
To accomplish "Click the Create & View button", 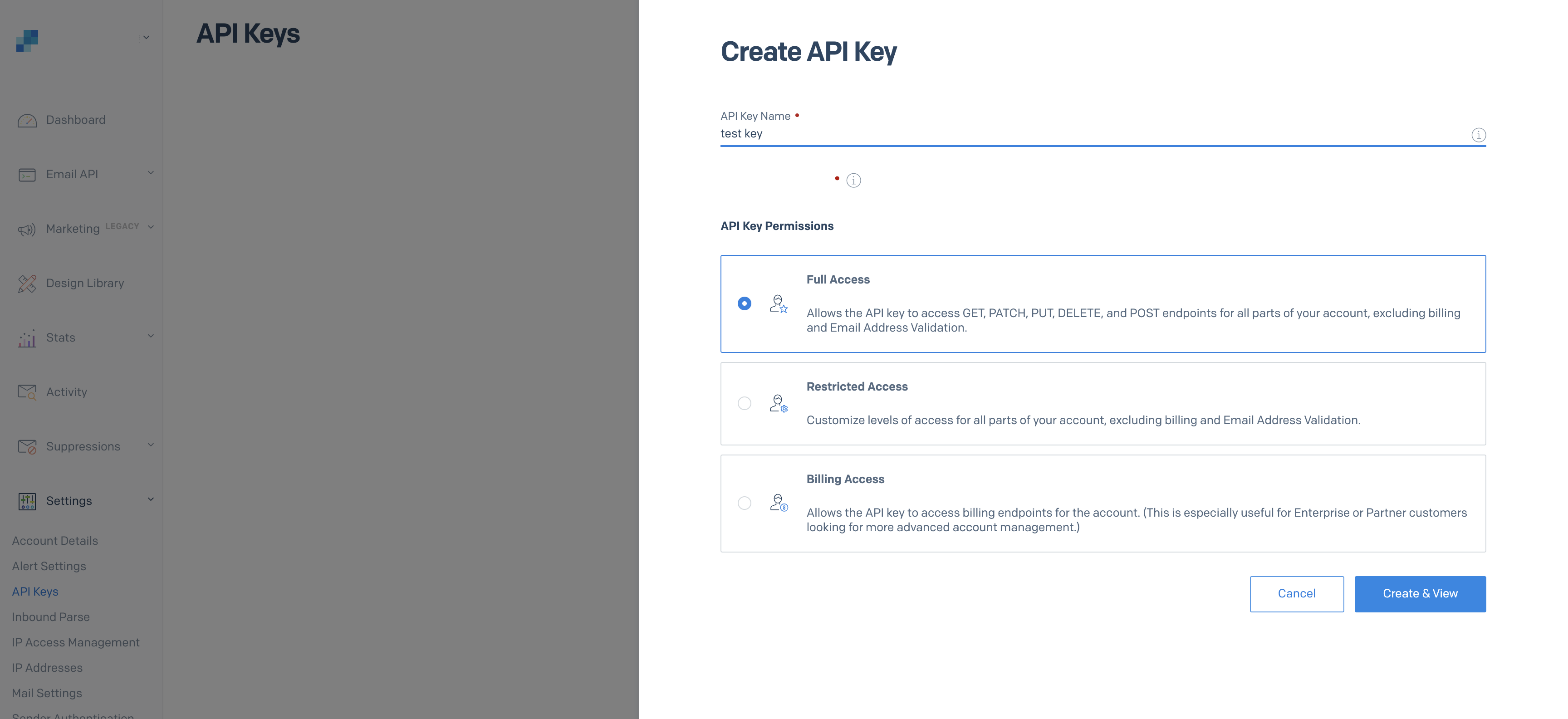I will pos(1420,594).
